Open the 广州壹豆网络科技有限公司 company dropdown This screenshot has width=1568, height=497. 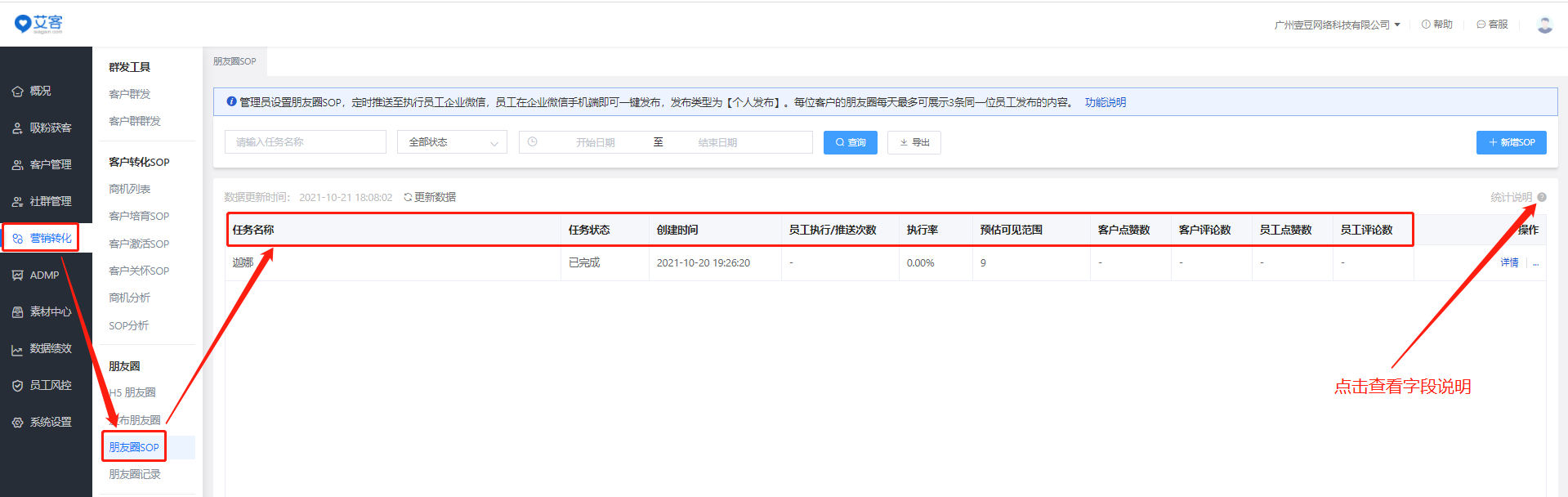pos(1337,25)
